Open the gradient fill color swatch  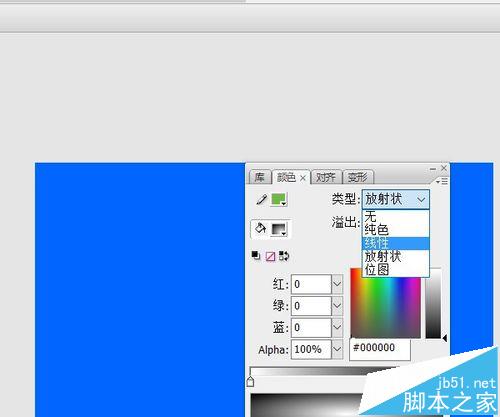[x=279, y=229]
